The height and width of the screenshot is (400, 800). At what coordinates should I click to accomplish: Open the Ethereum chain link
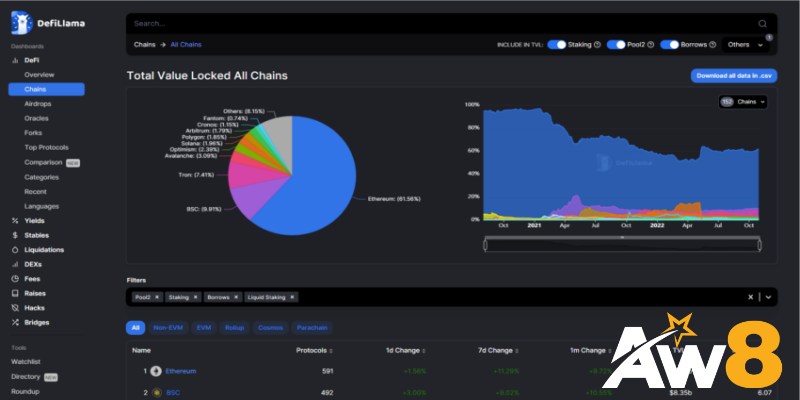pos(181,371)
